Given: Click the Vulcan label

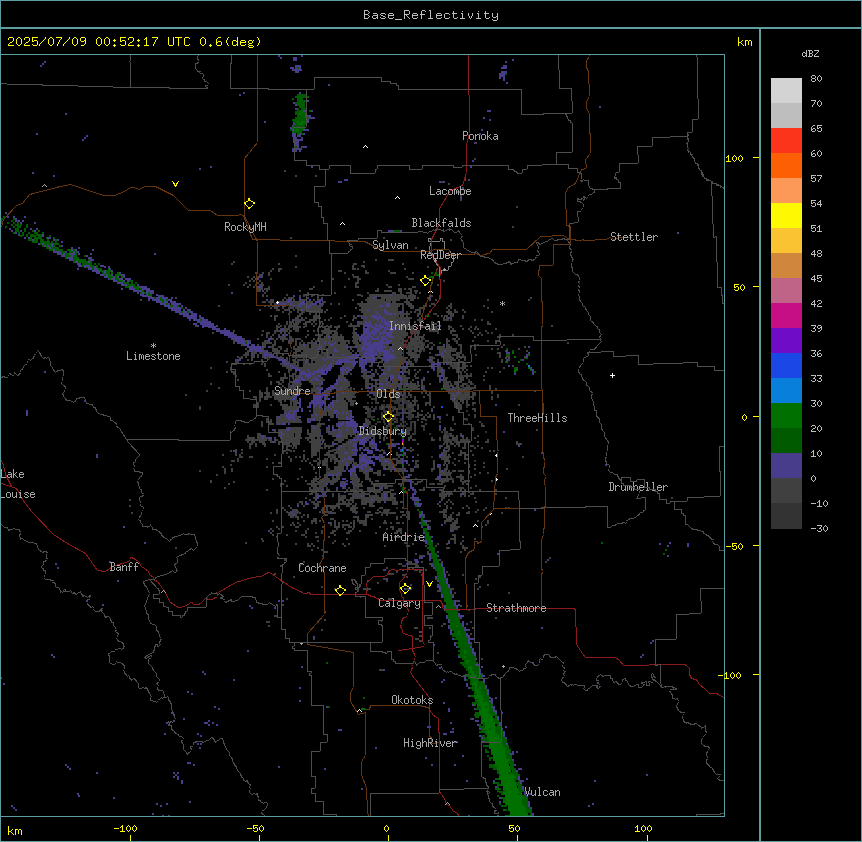Looking at the screenshot, I should pyautogui.click(x=542, y=792).
